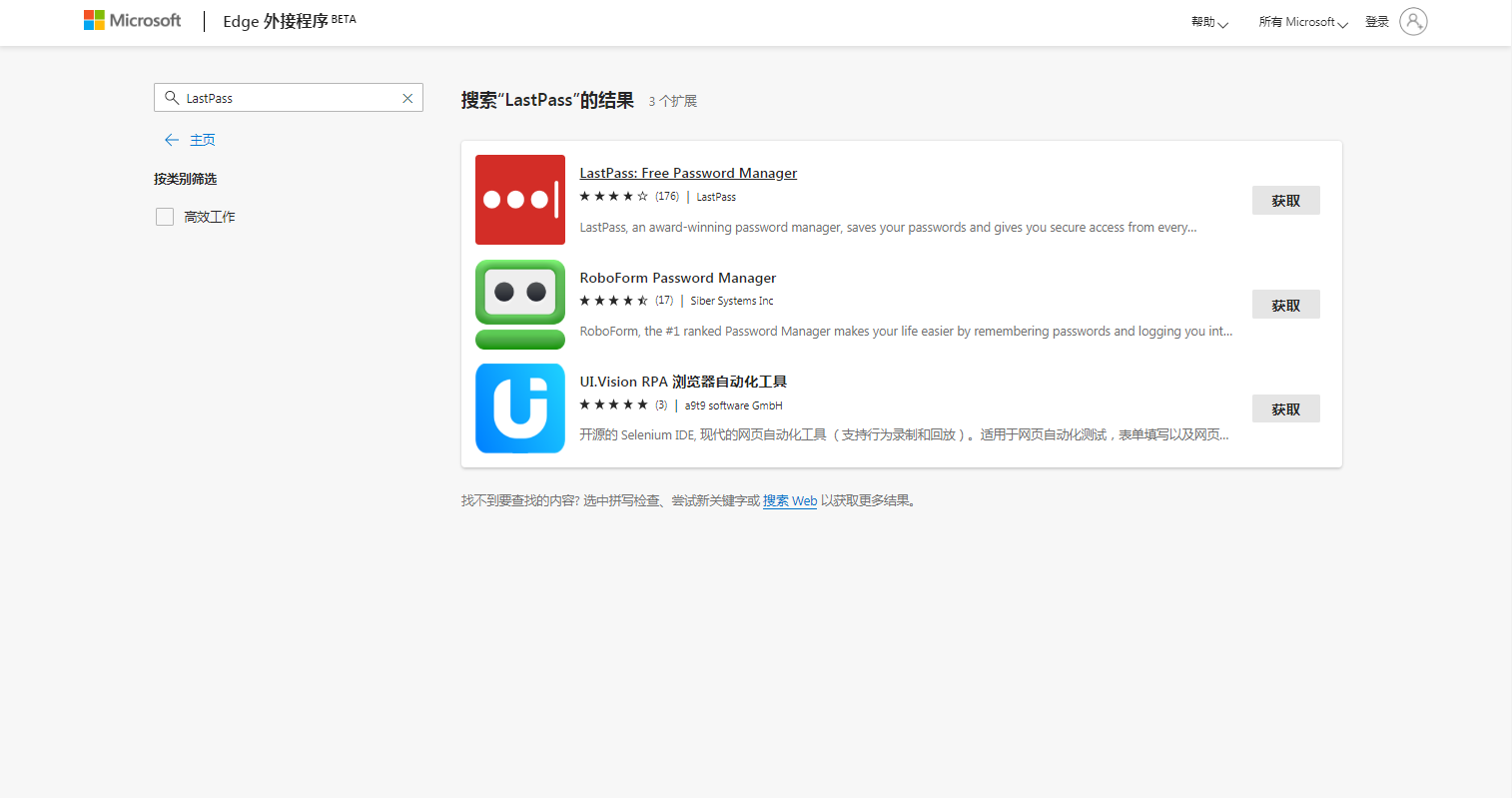Get the UI.Vision RPA extension

tap(1285, 408)
